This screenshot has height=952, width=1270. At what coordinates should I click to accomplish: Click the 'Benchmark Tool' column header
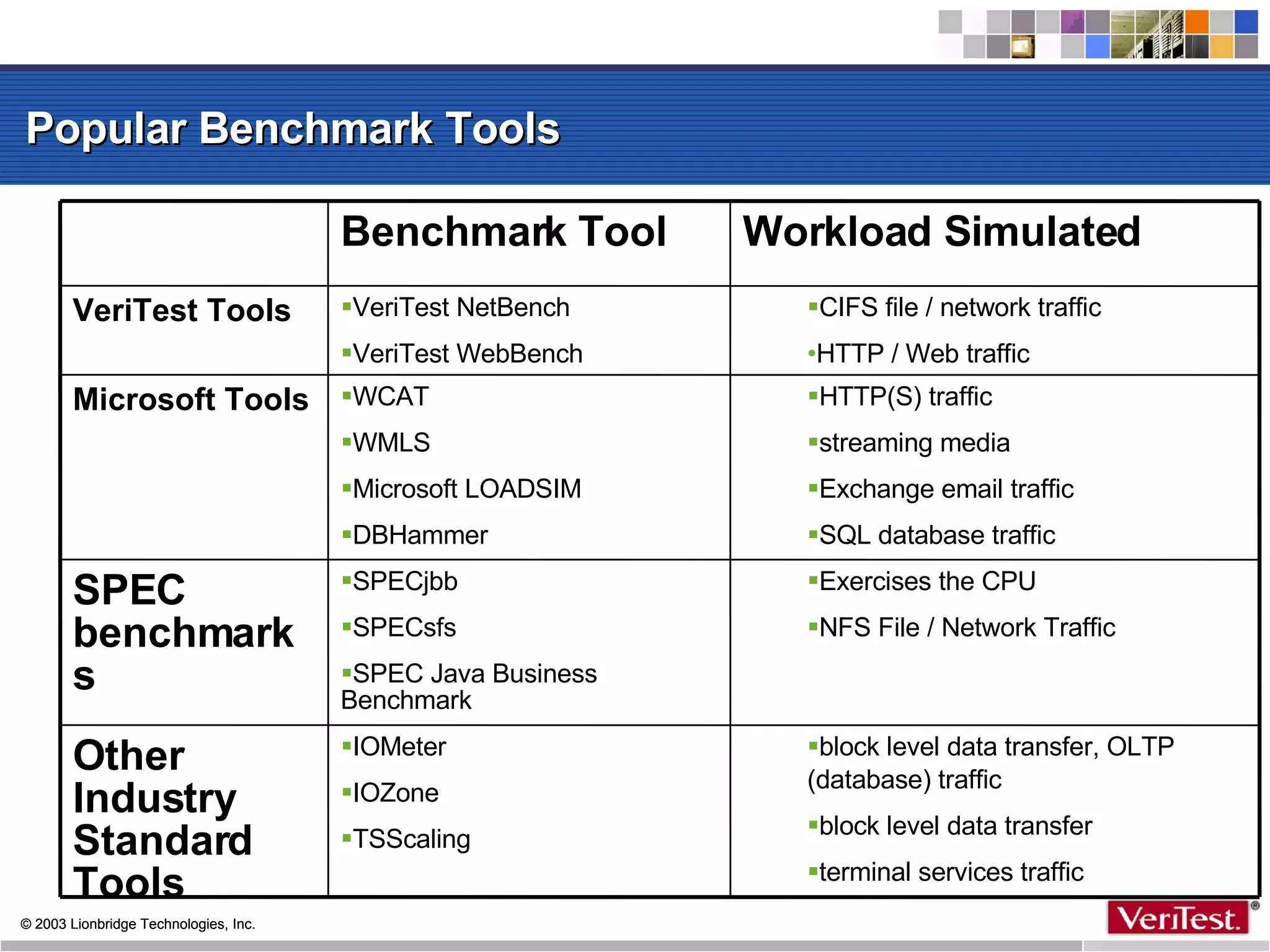coord(504,232)
